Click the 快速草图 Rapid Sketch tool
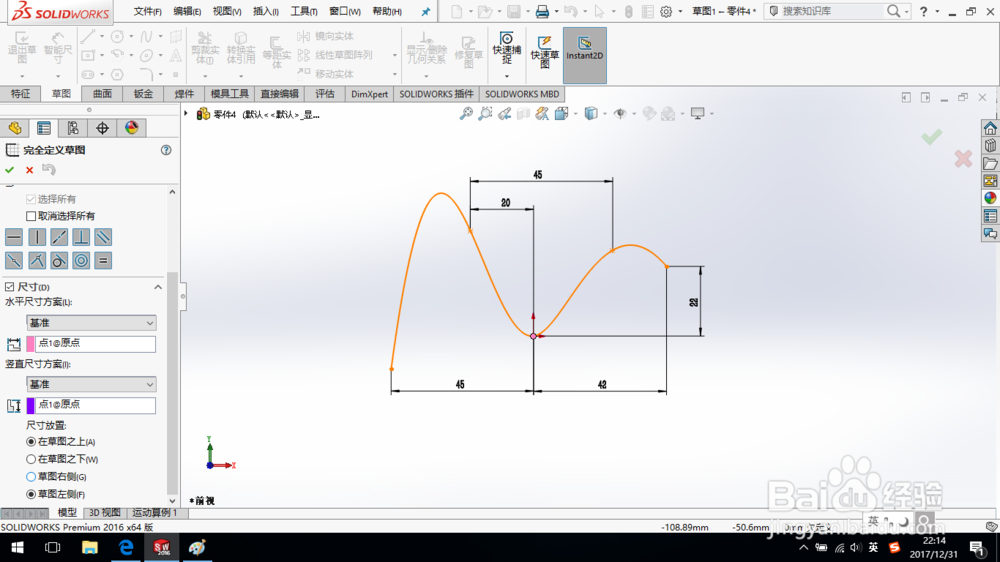Screen dimensions: 1000x562 (x=545, y=52)
